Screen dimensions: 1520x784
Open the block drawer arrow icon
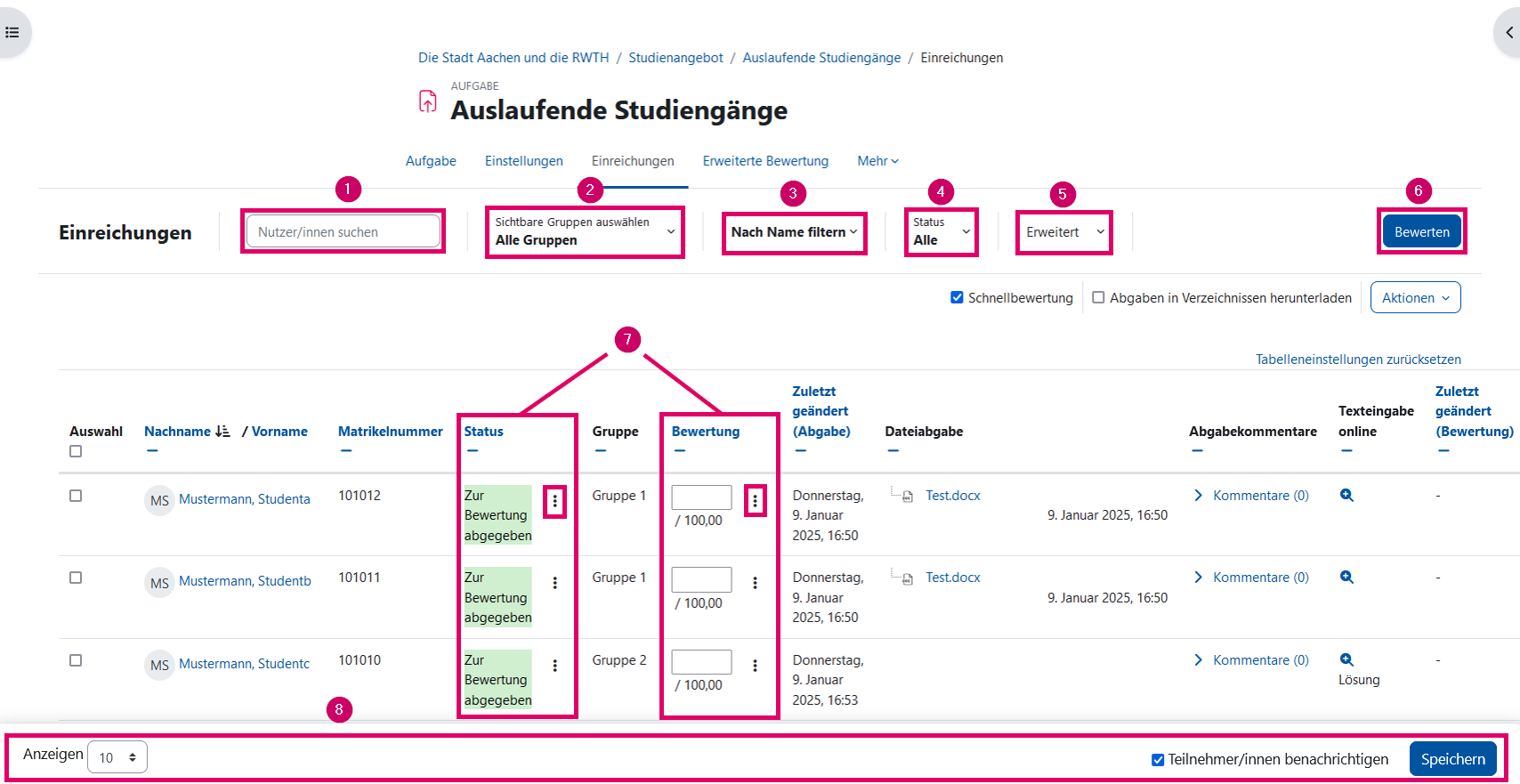1509,32
